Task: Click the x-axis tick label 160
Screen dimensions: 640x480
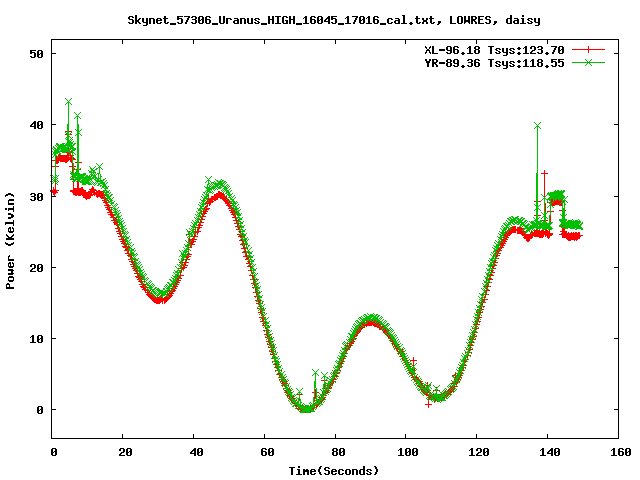Action: pos(621,452)
